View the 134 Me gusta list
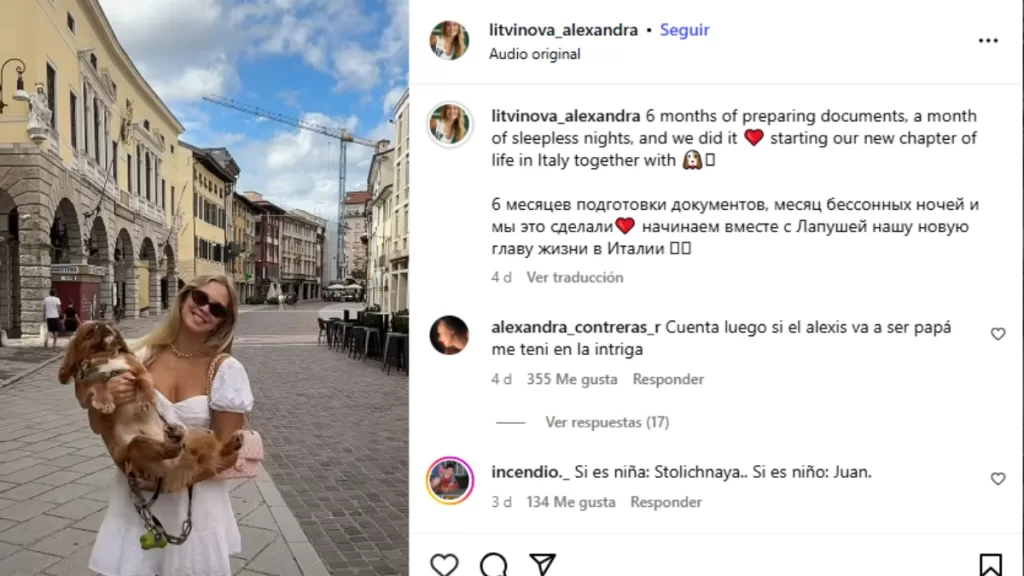This screenshot has height=576, width=1024. point(571,502)
